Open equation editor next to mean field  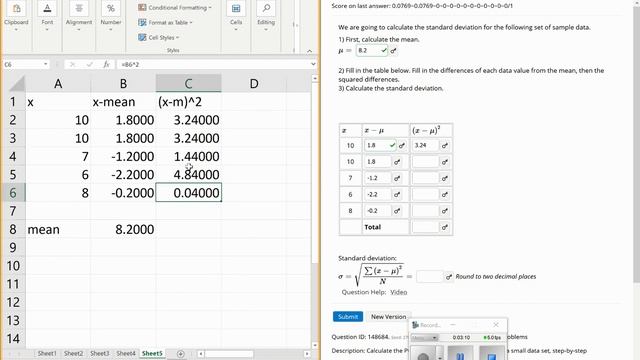coord(393,51)
